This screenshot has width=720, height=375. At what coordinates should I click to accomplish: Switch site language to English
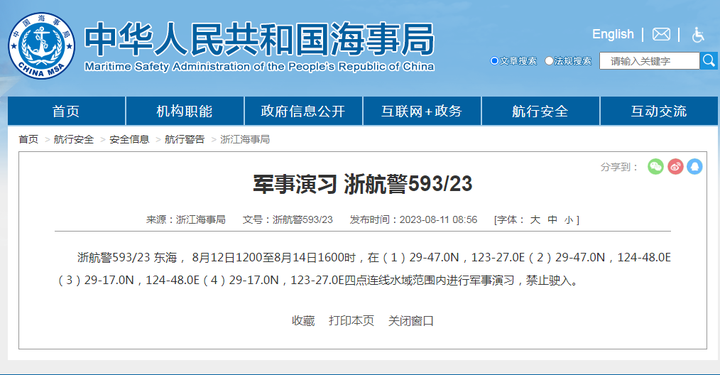[613, 34]
